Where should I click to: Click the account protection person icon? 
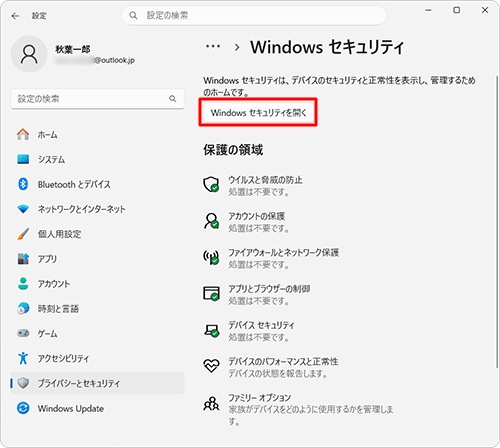click(x=211, y=221)
